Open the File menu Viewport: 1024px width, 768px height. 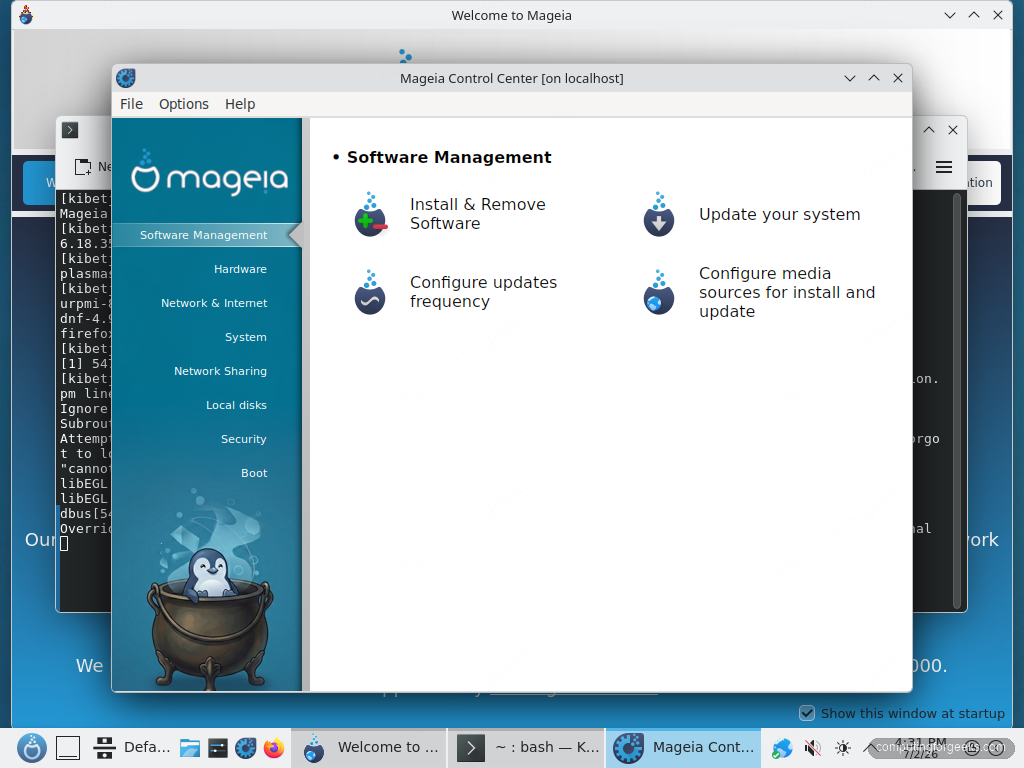[131, 104]
